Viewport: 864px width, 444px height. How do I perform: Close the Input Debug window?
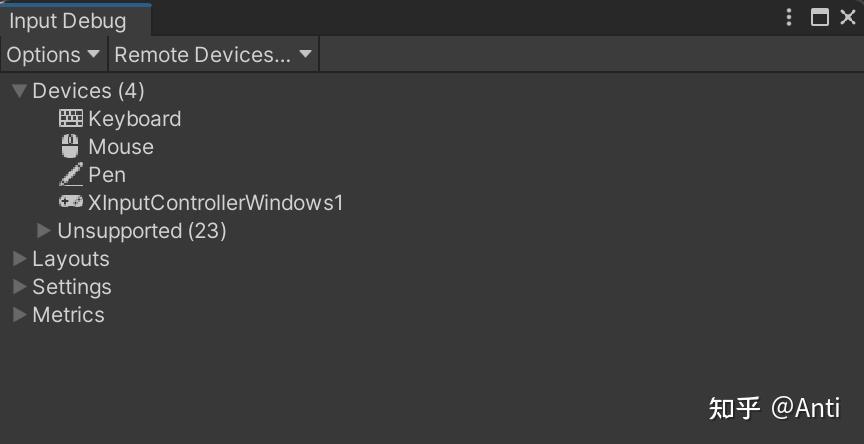tap(847, 17)
